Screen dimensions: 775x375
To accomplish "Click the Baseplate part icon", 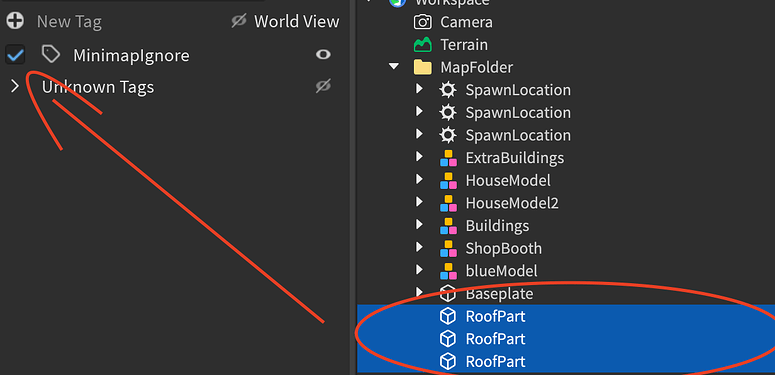I will coord(448,294).
